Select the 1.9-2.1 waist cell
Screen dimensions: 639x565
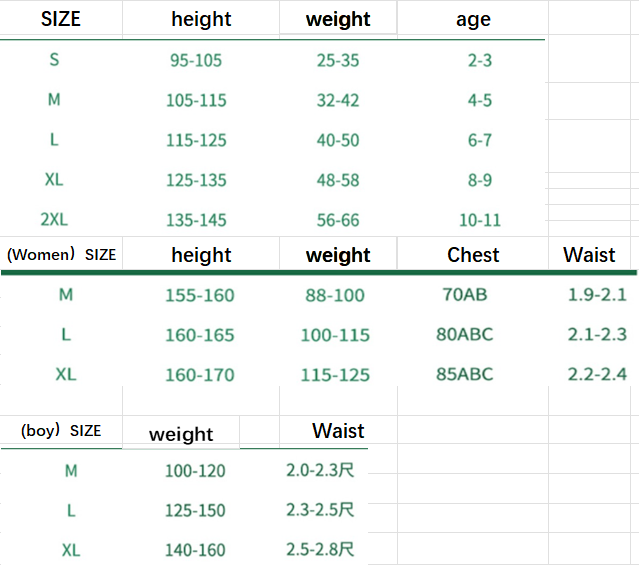tap(597, 295)
